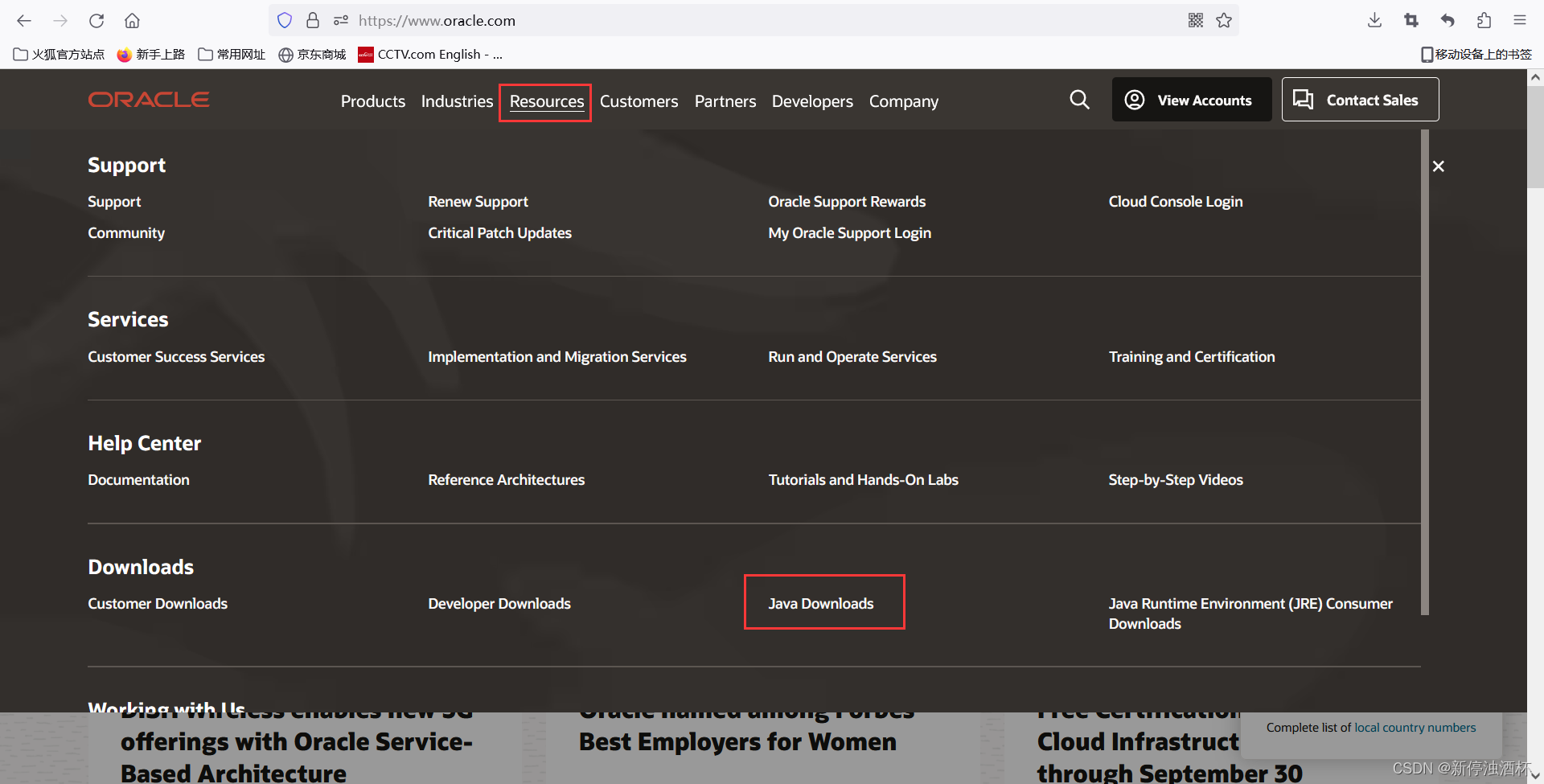Click the page scrollbar up arrow
Viewport: 1544px width, 784px height.
point(1535,77)
